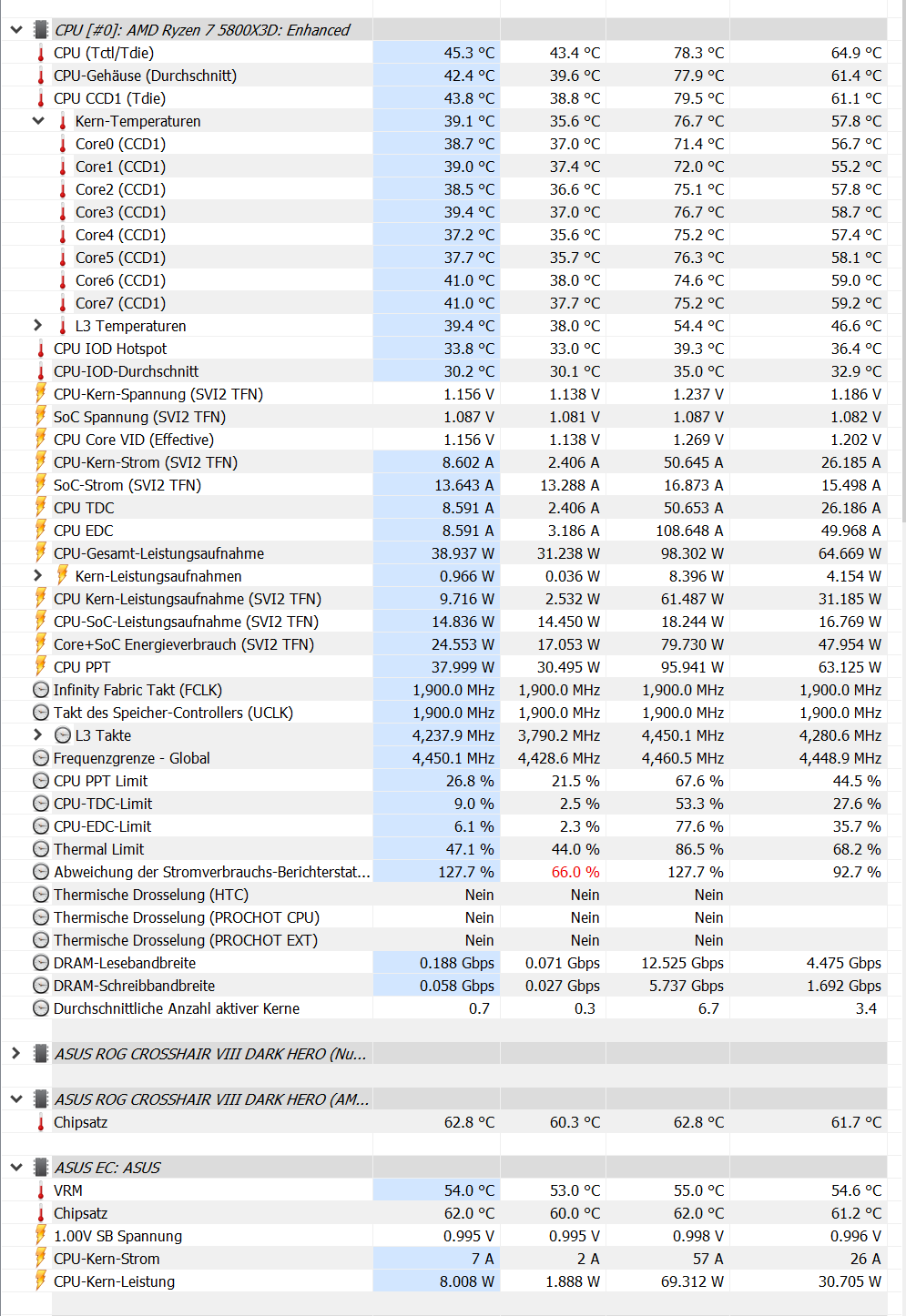Collapse the ASUS ROG CROSSHAIR VIII DARK HERO (AM... group
The height and width of the screenshot is (1316, 906).
[16, 1099]
